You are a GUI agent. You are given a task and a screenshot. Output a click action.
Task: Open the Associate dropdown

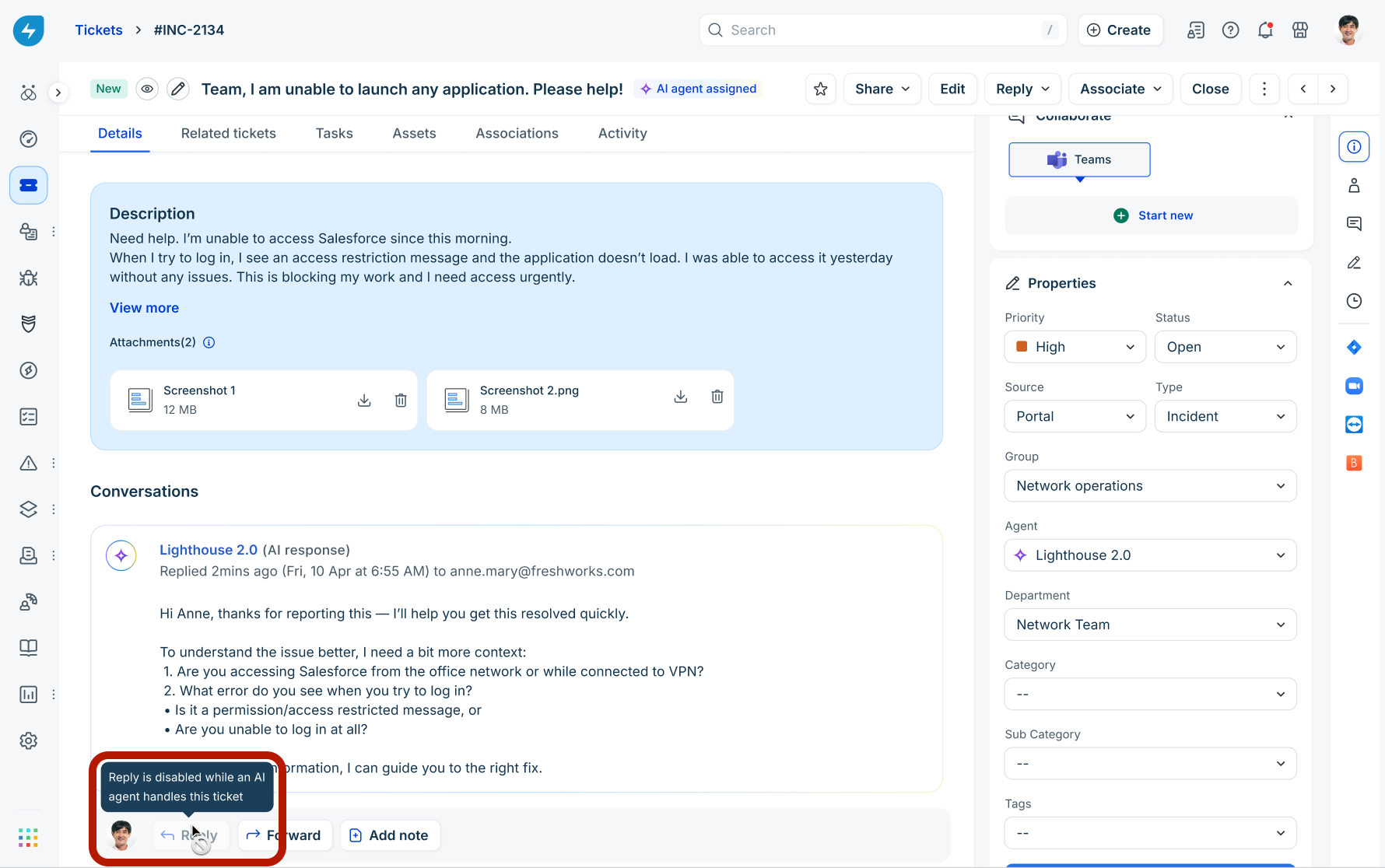[1120, 89]
